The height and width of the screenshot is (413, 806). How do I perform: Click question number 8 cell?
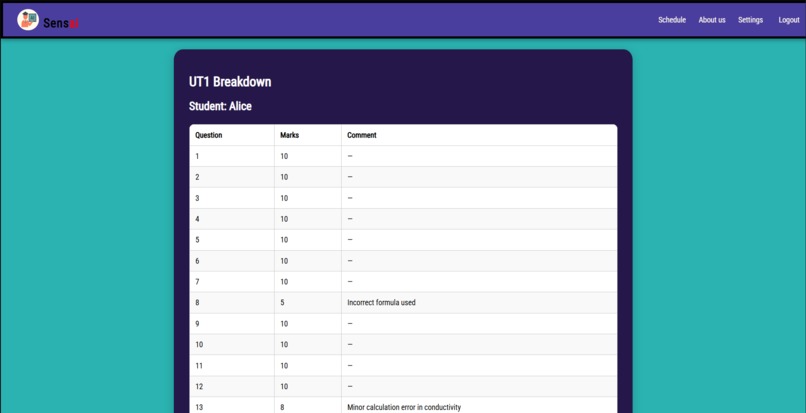point(232,303)
